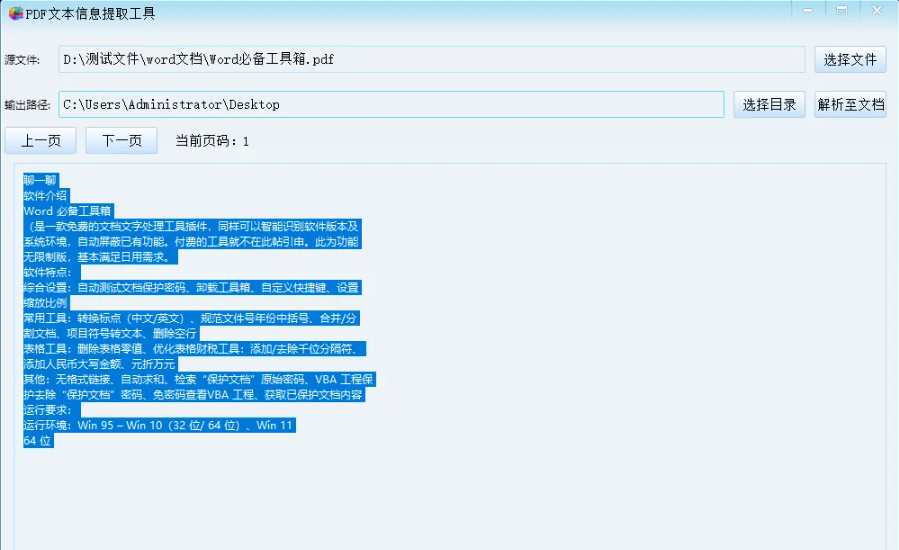Click the 当前页码: 1 label
The width and height of the screenshot is (899, 550).
click(x=212, y=141)
